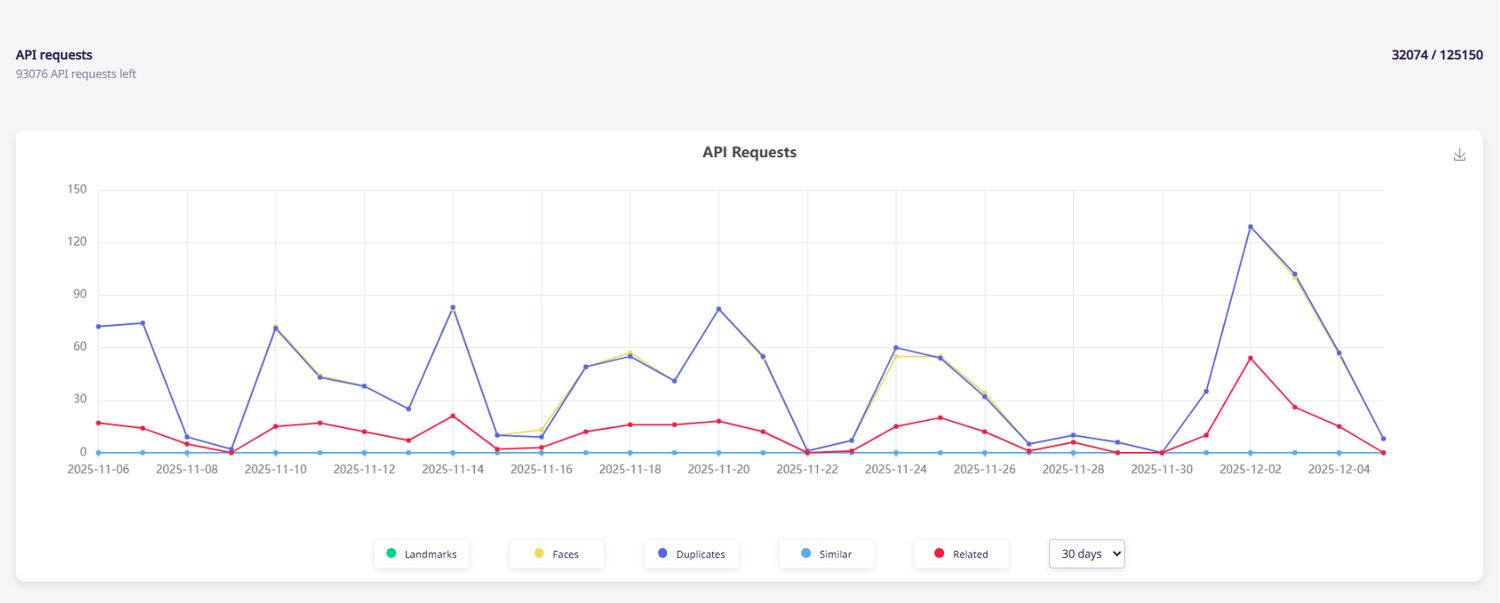Image resolution: width=1500 pixels, height=603 pixels.
Task: Select Duplicates peak point on 2025-12-02
Action: [x=1250, y=227]
